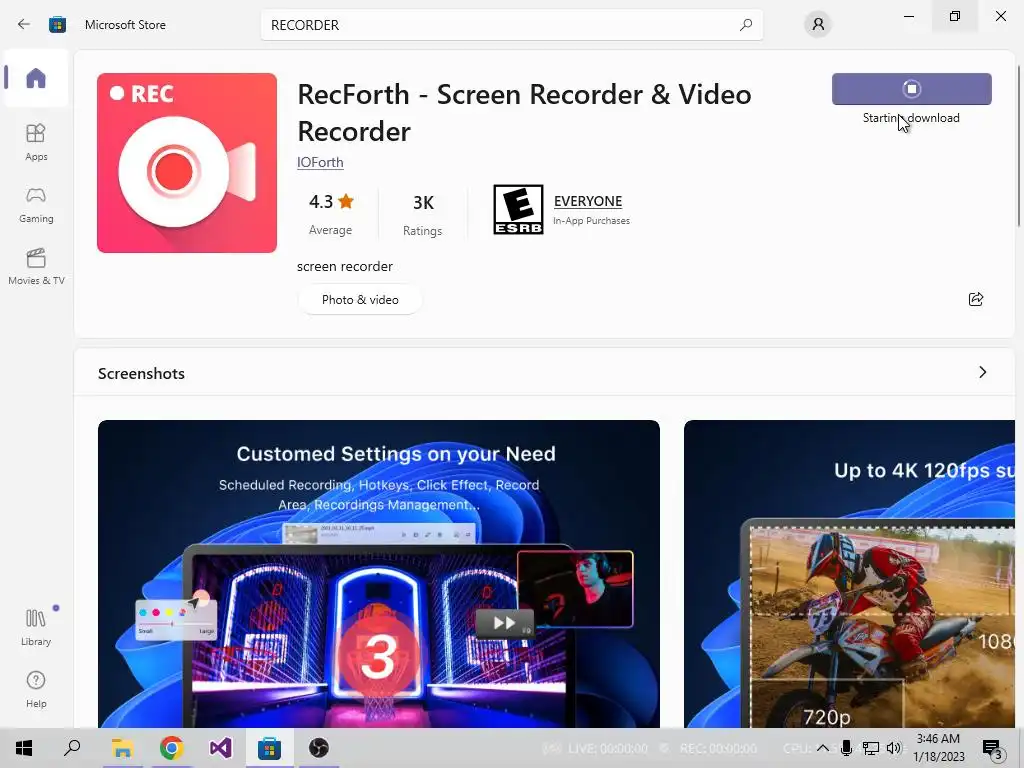The image size is (1024, 768).
Task: Open Movies & TV in sidebar
Action: [x=36, y=266]
